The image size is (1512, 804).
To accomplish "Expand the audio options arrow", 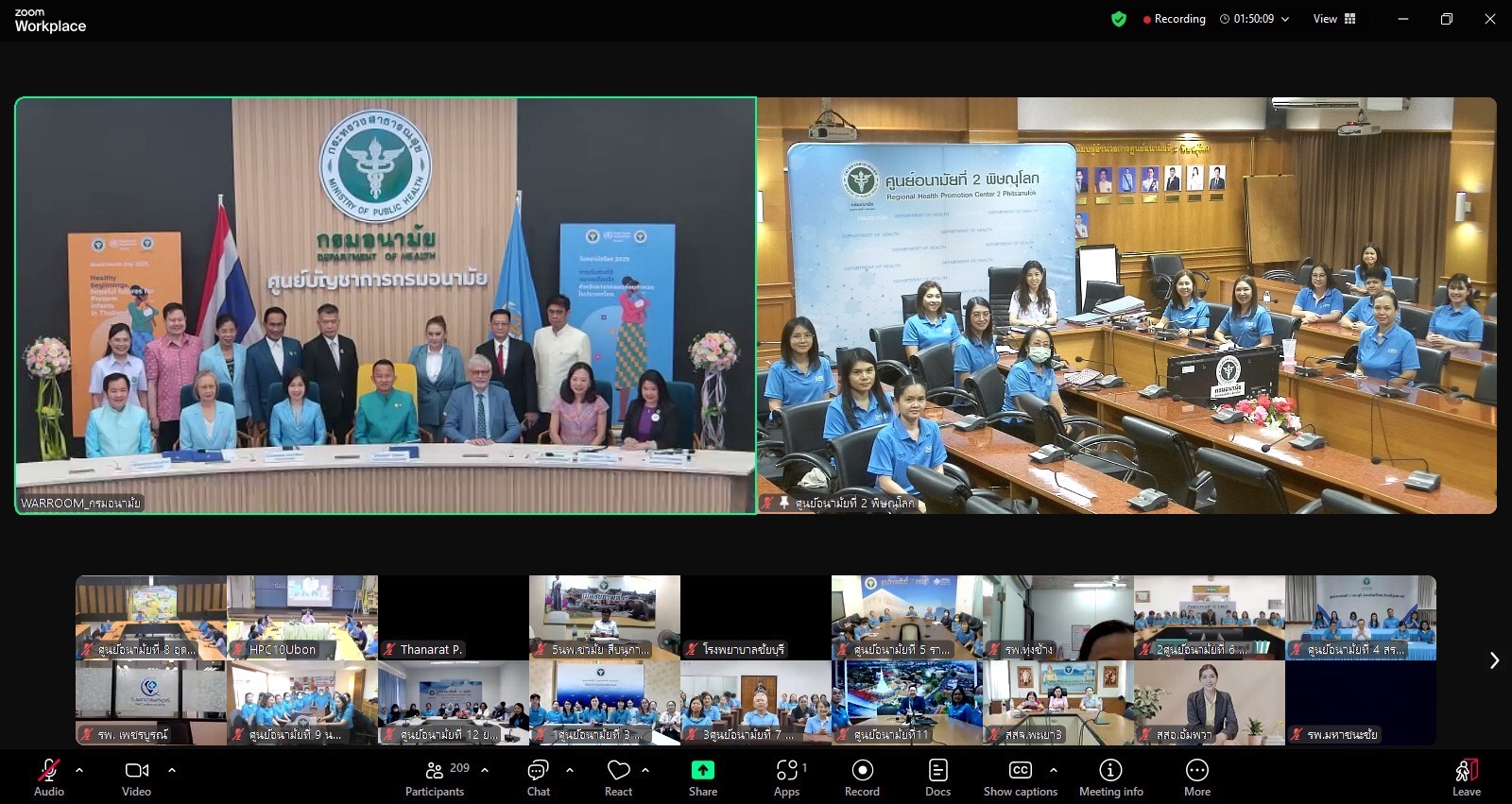I will [x=79, y=770].
